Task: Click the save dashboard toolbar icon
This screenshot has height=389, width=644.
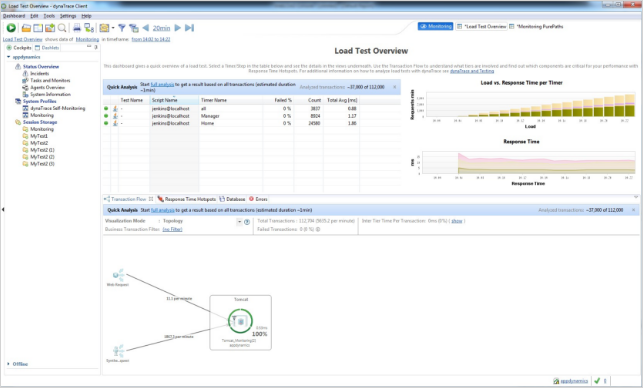Action: coord(50,28)
